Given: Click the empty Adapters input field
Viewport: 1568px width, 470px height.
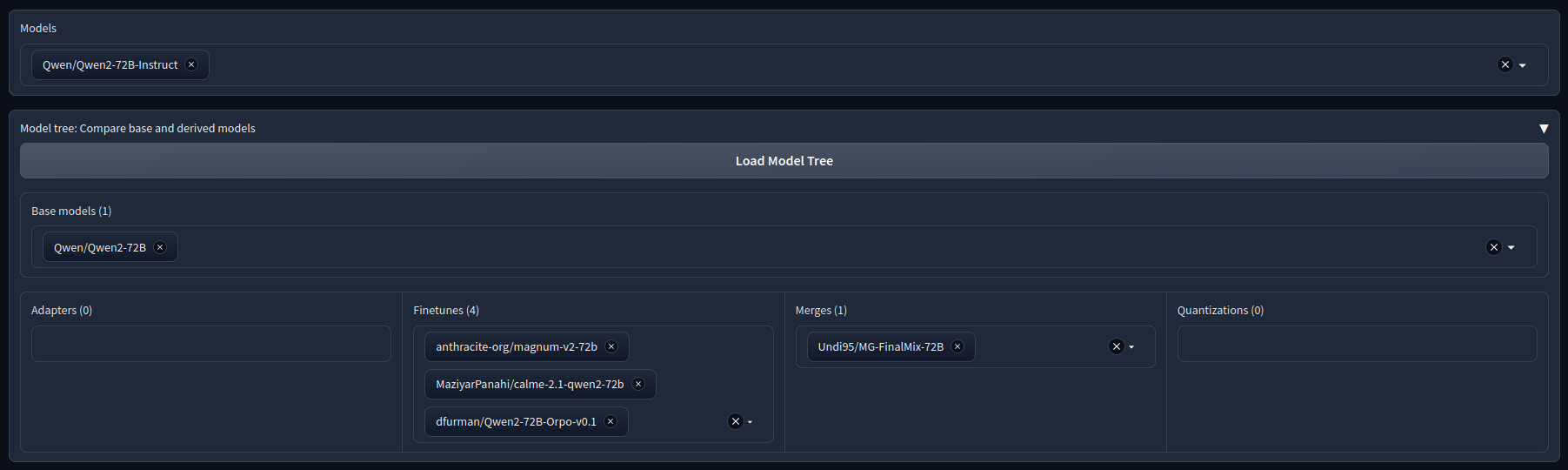Looking at the screenshot, I should (x=210, y=344).
